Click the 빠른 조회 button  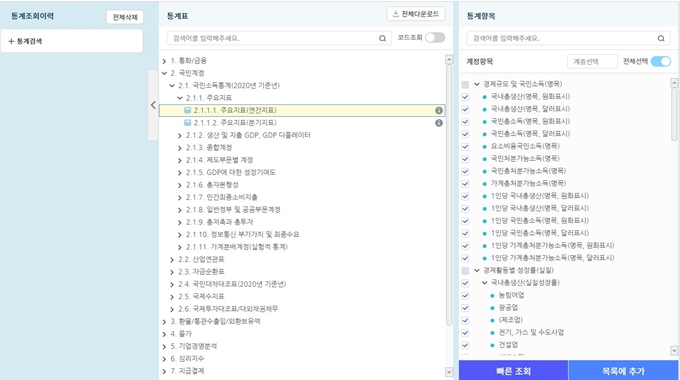(513, 371)
